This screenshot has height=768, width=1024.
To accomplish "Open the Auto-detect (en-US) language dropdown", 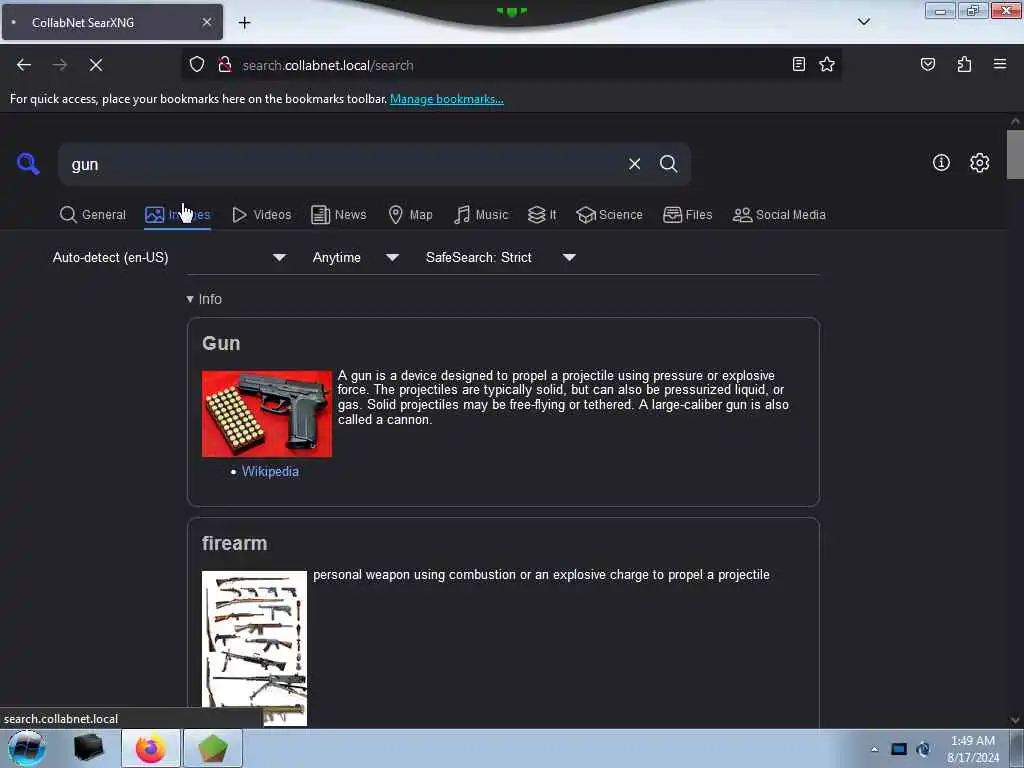I will 170,257.
